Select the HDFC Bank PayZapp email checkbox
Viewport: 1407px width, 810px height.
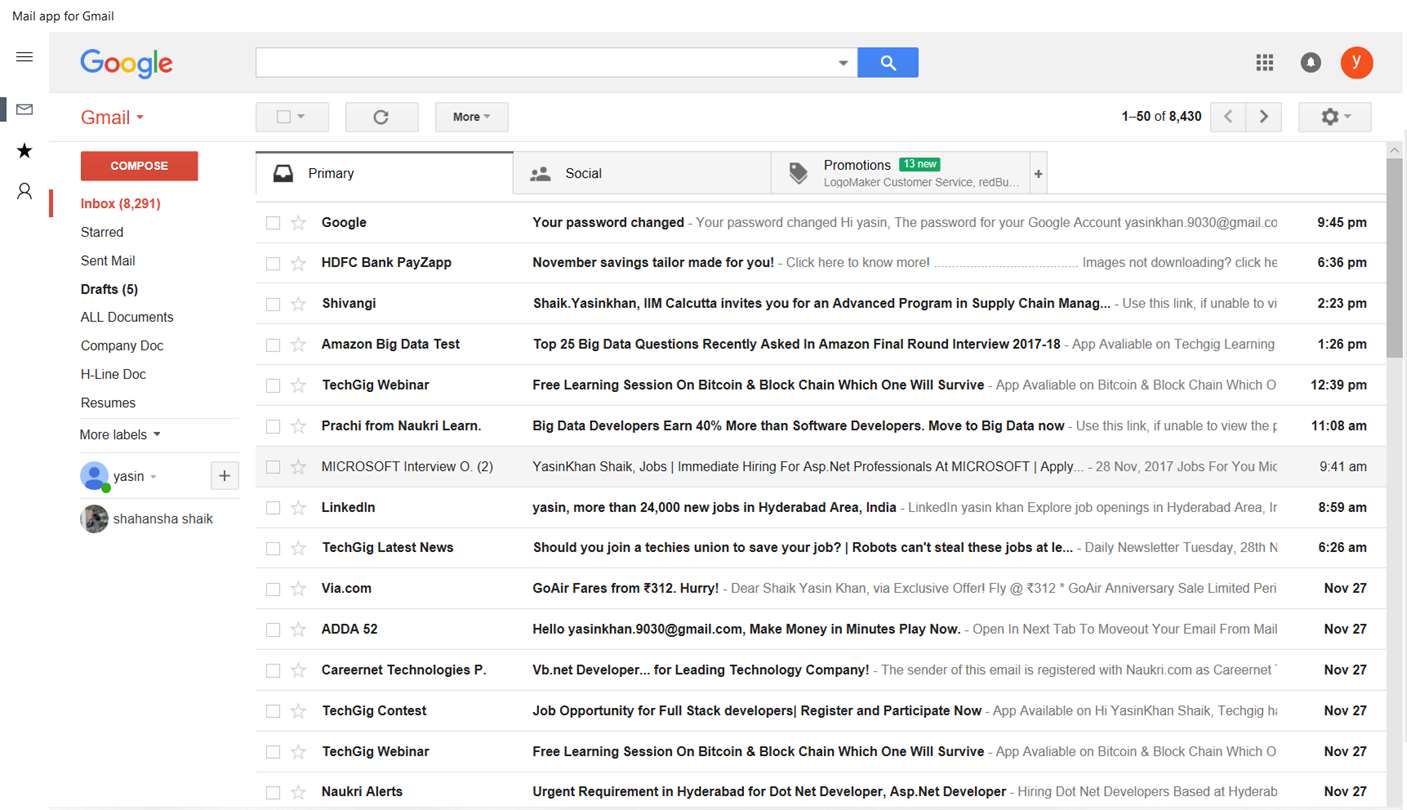273,263
